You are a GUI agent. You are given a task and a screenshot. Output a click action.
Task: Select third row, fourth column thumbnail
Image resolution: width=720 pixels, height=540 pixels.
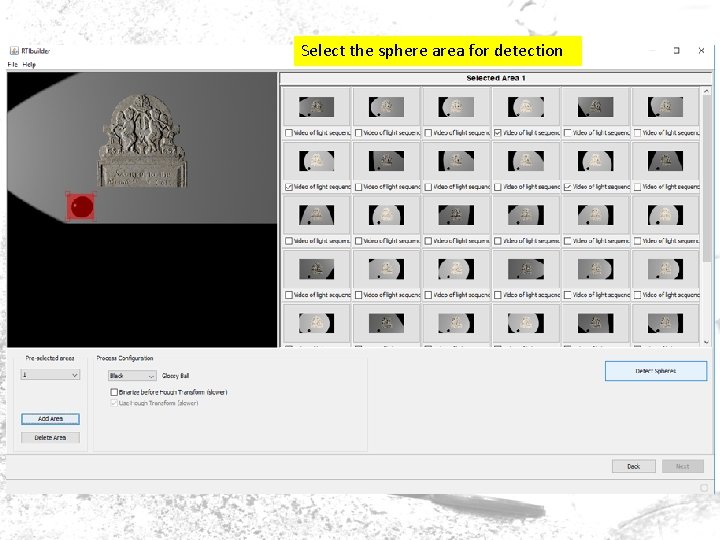526,215
